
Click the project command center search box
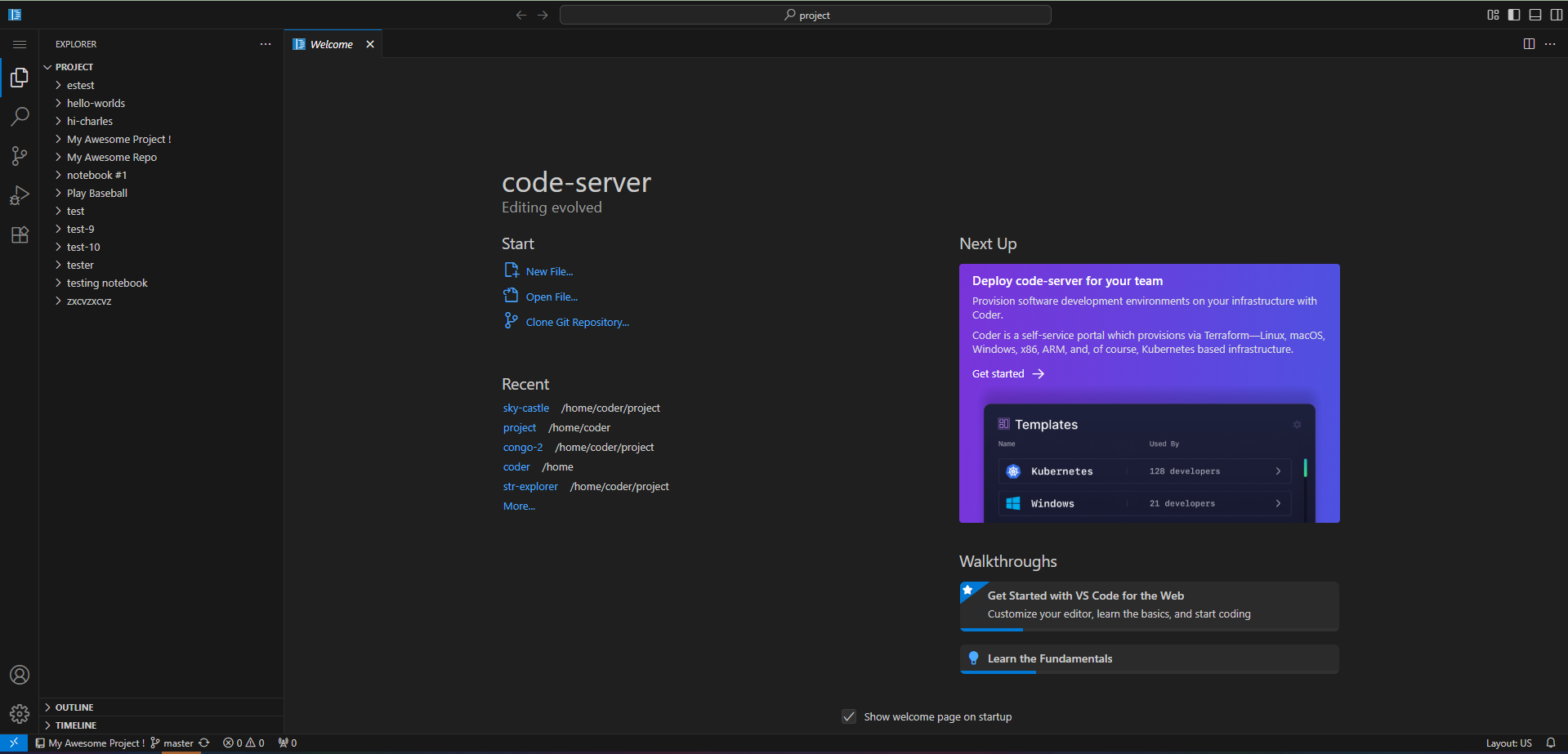[x=806, y=15]
